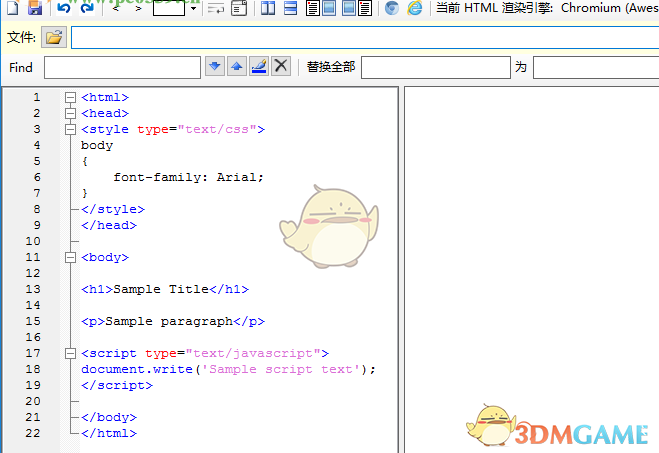
Task: Undo the last edit
Action: (63, 7)
